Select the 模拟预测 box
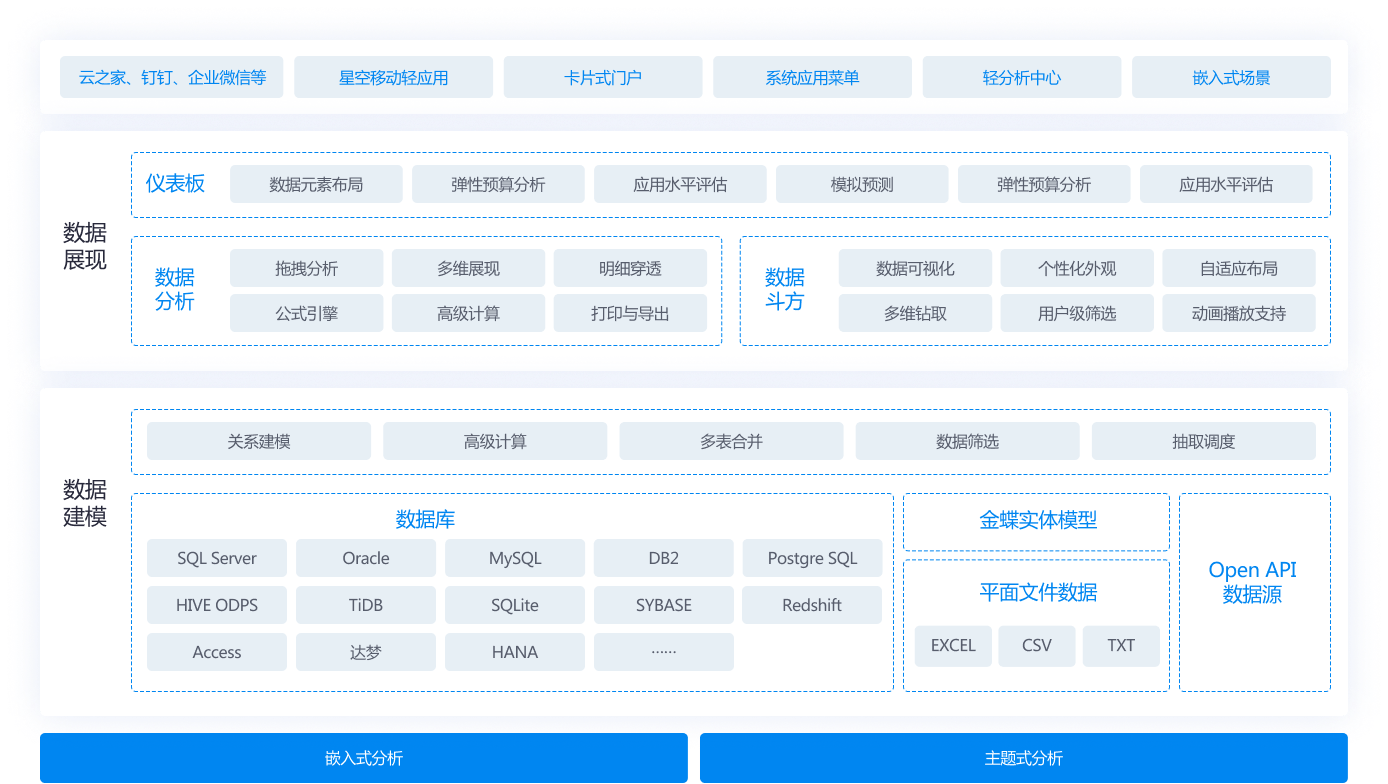Viewport: 1388px width, 784px height. (x=862, y=184)
